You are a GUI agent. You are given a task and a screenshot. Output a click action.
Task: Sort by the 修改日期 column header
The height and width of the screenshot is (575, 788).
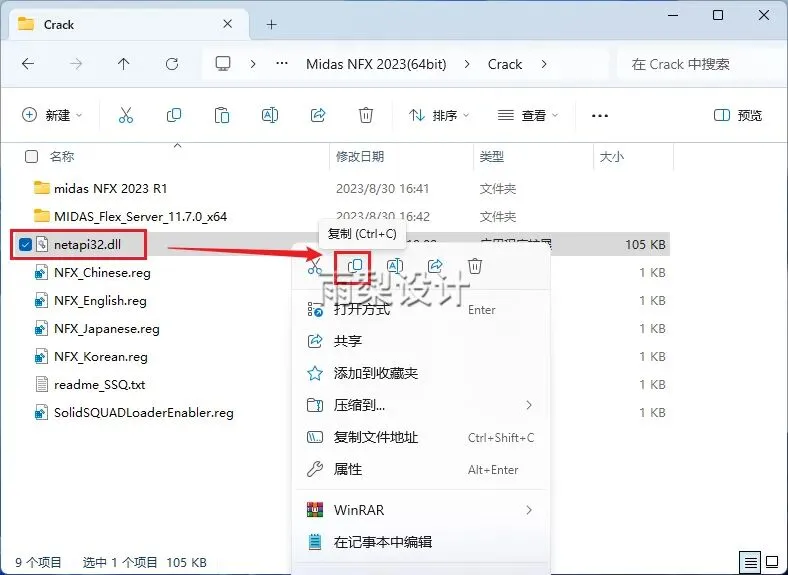360,157
